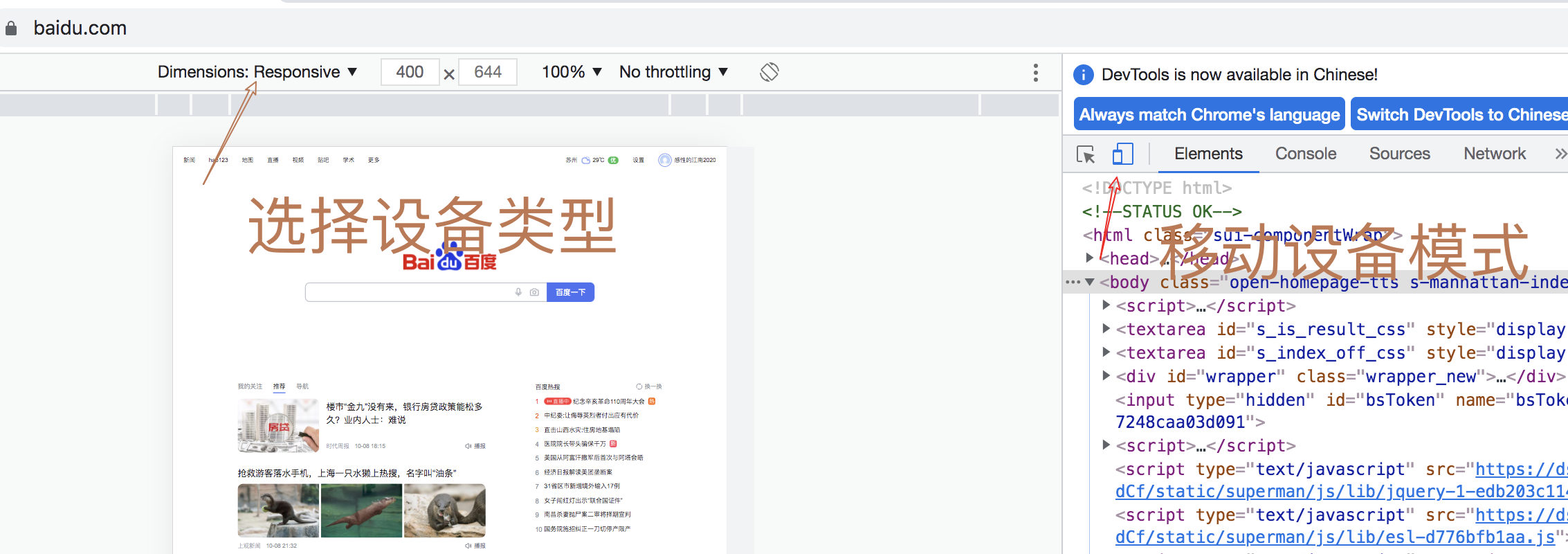Click Always match Chrome's language button
The width and height of the screenshot is (1568, 554).
click(x=1210, y=114)
